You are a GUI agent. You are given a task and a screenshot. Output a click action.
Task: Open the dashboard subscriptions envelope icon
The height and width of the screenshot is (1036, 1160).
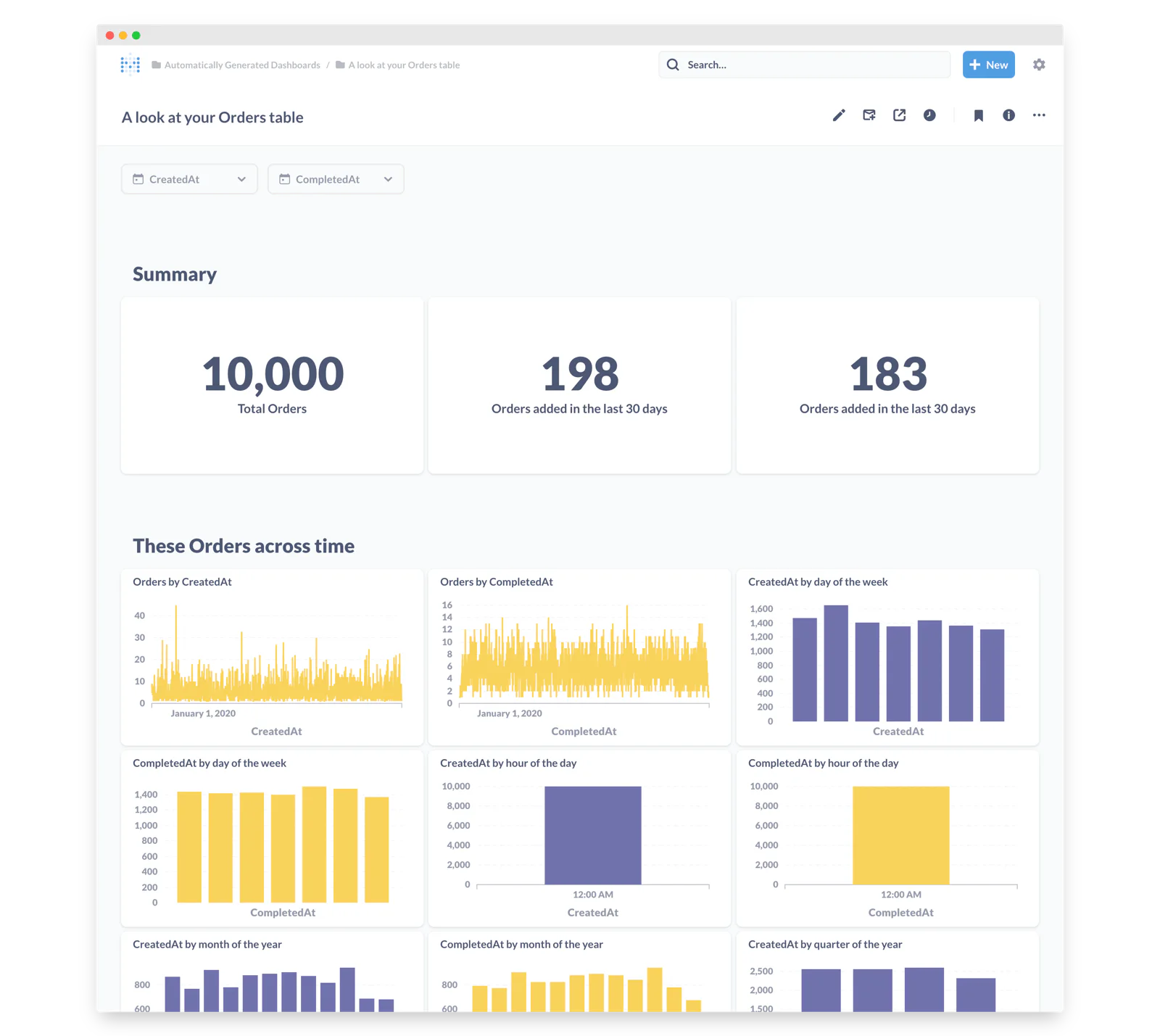coord(869,115)
